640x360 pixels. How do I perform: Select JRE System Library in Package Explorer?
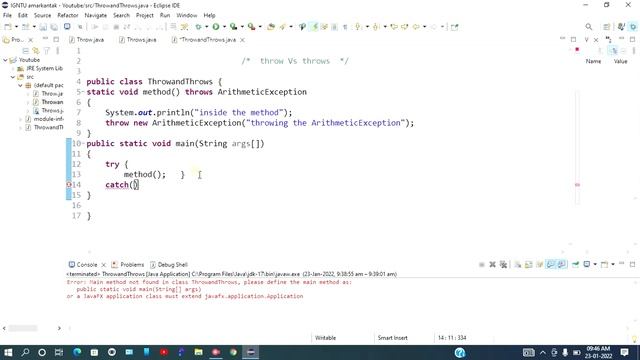(40, 69)
